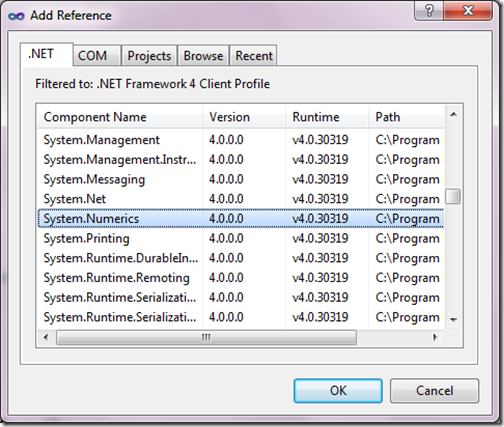This screenshot has height=427, width=504.
Task: Select the System.Messaging component
Action: pos(241,179)
